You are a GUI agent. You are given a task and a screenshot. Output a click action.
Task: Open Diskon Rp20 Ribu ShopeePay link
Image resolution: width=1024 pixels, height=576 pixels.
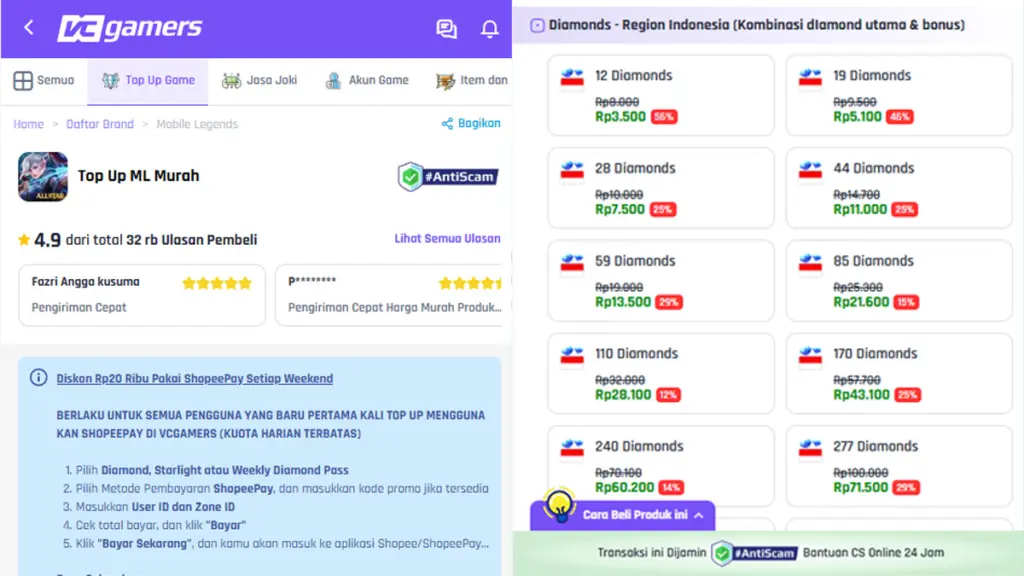[195, 379]
